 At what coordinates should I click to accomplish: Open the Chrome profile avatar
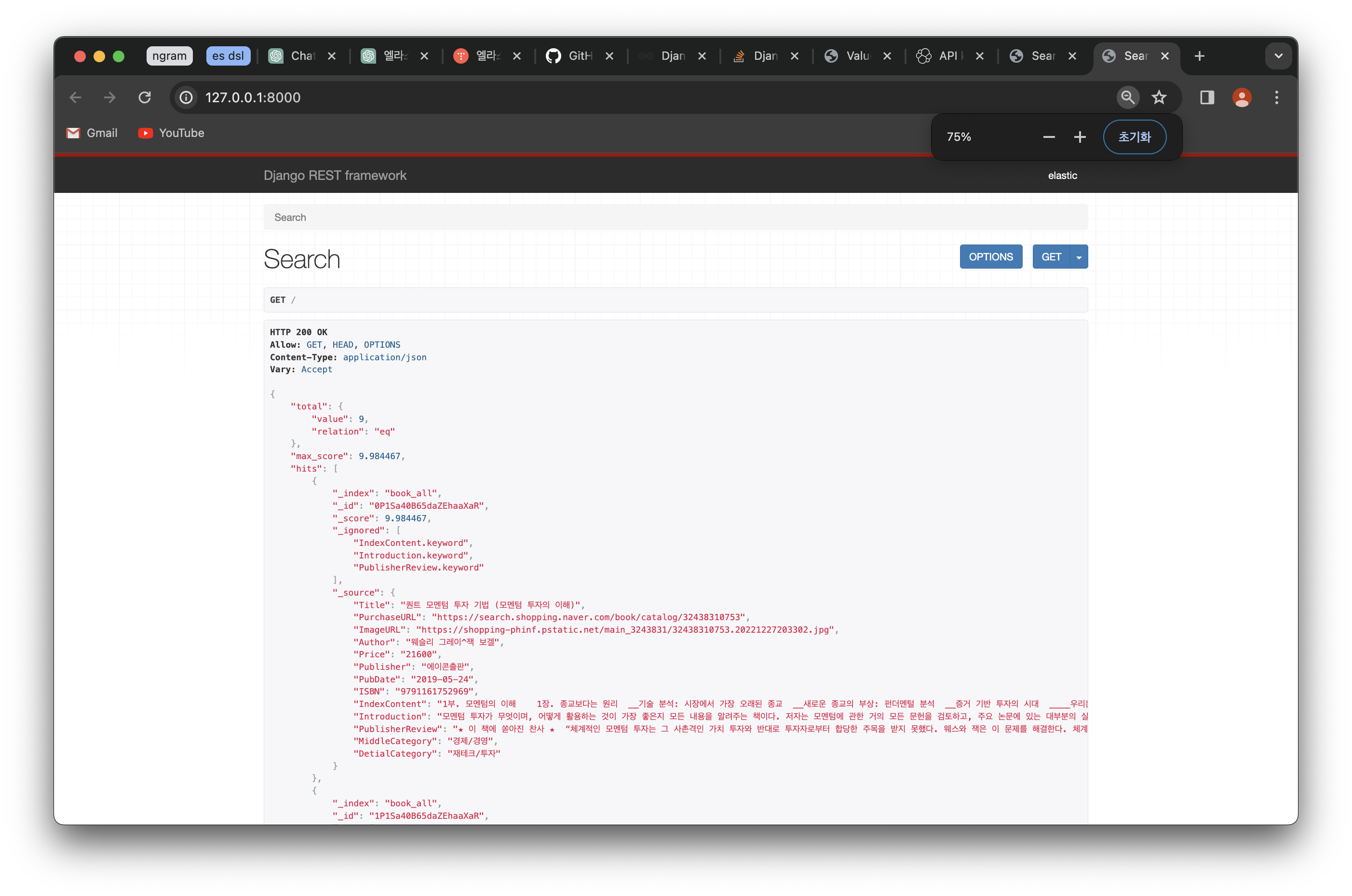[x=1242, y=98]
